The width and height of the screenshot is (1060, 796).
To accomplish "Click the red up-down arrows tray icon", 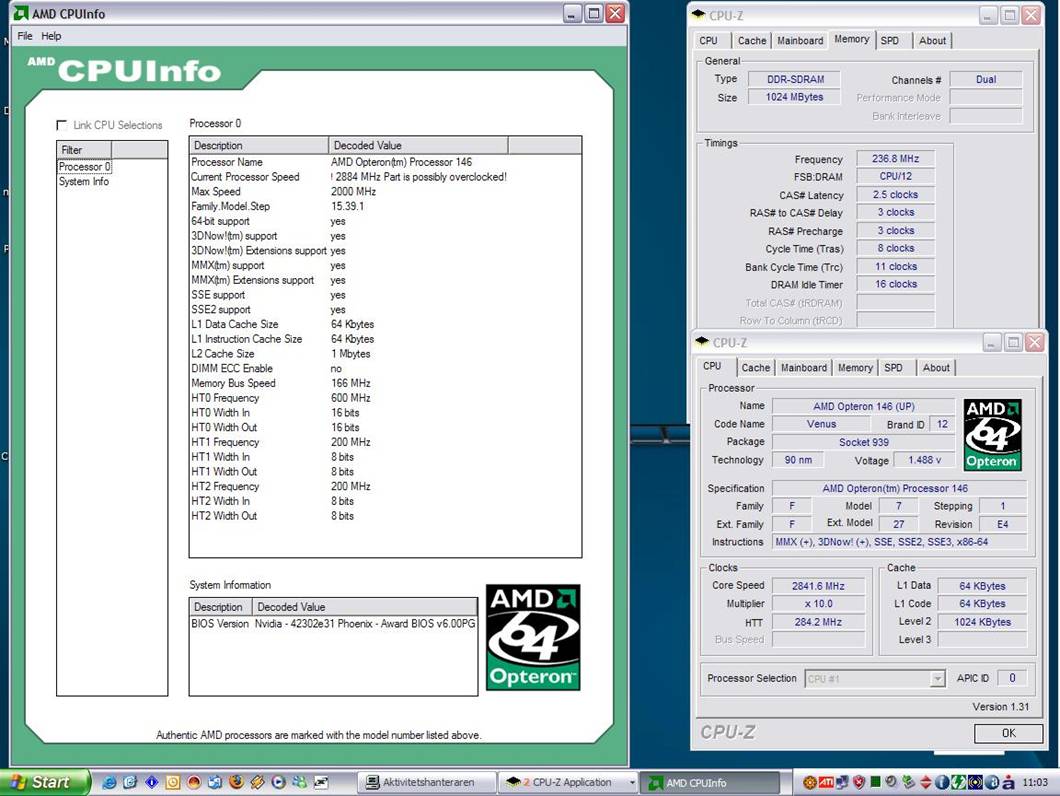I will point(925,782).
